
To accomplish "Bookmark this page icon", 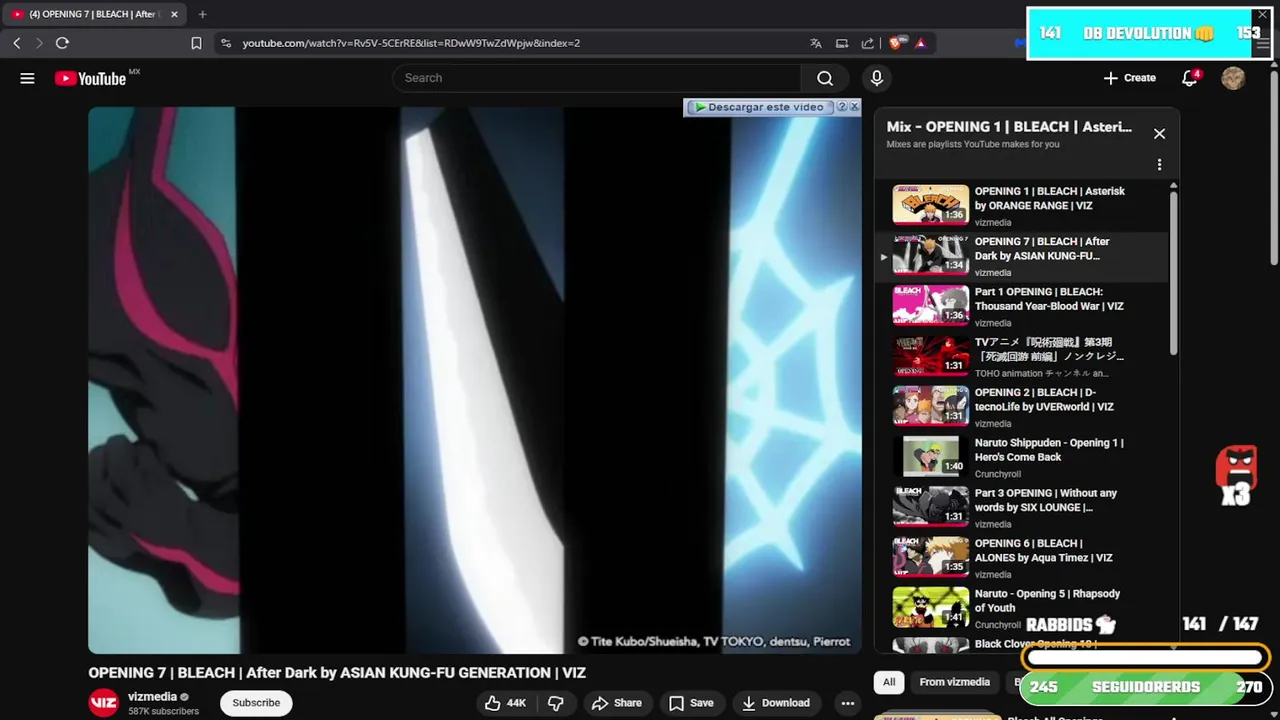I will tap(196, 43).
